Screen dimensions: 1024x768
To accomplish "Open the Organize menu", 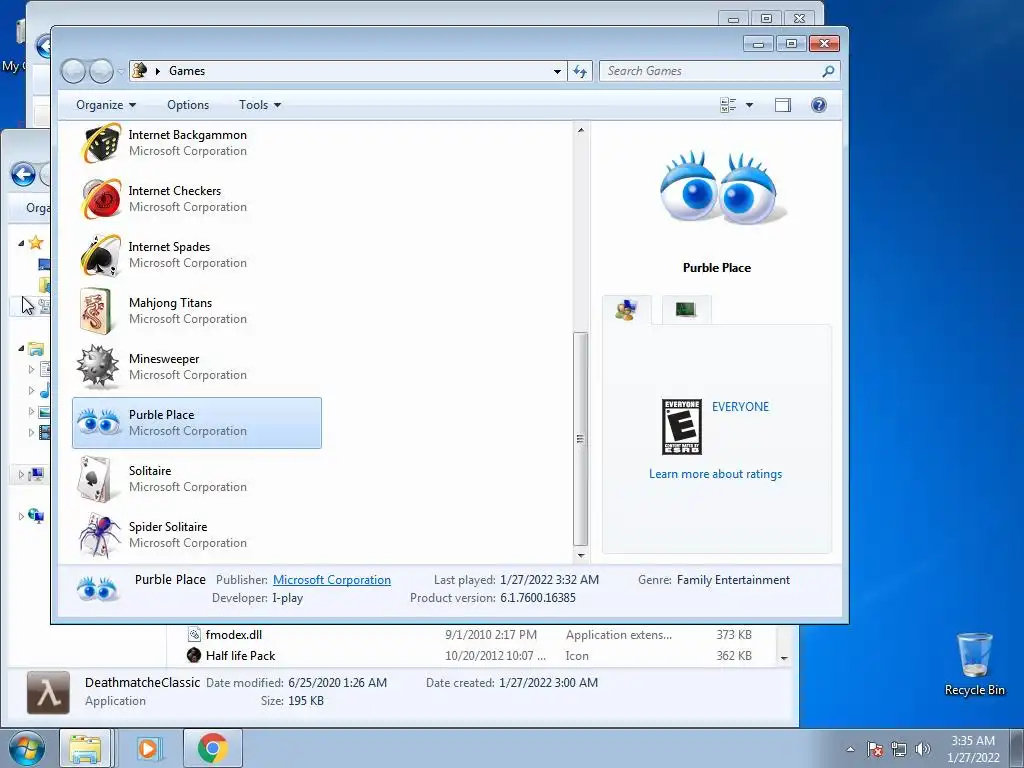I will (x=106, y=104).
